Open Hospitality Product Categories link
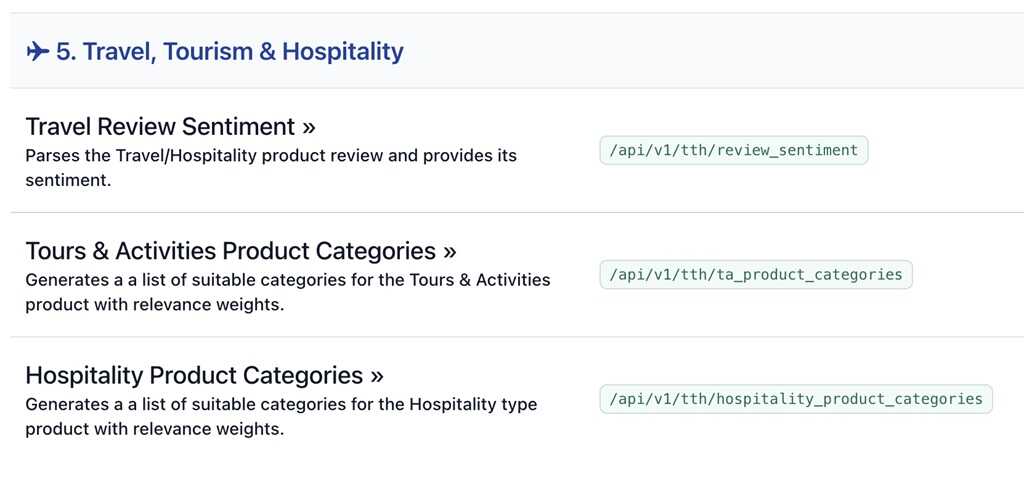This screenshot has width=1024, height=500. point(194,375)
